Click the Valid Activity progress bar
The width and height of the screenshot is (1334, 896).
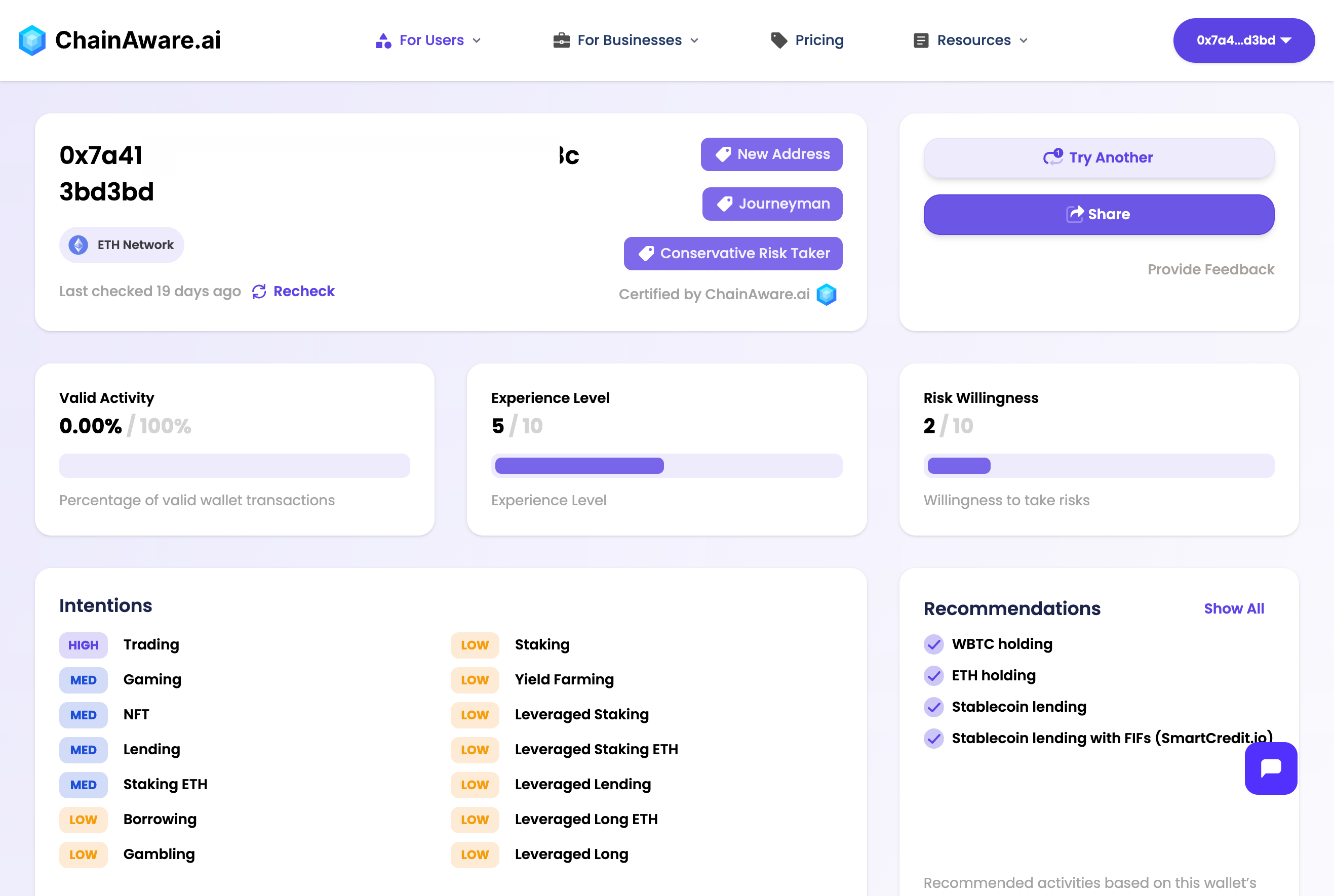coord(234,466)
